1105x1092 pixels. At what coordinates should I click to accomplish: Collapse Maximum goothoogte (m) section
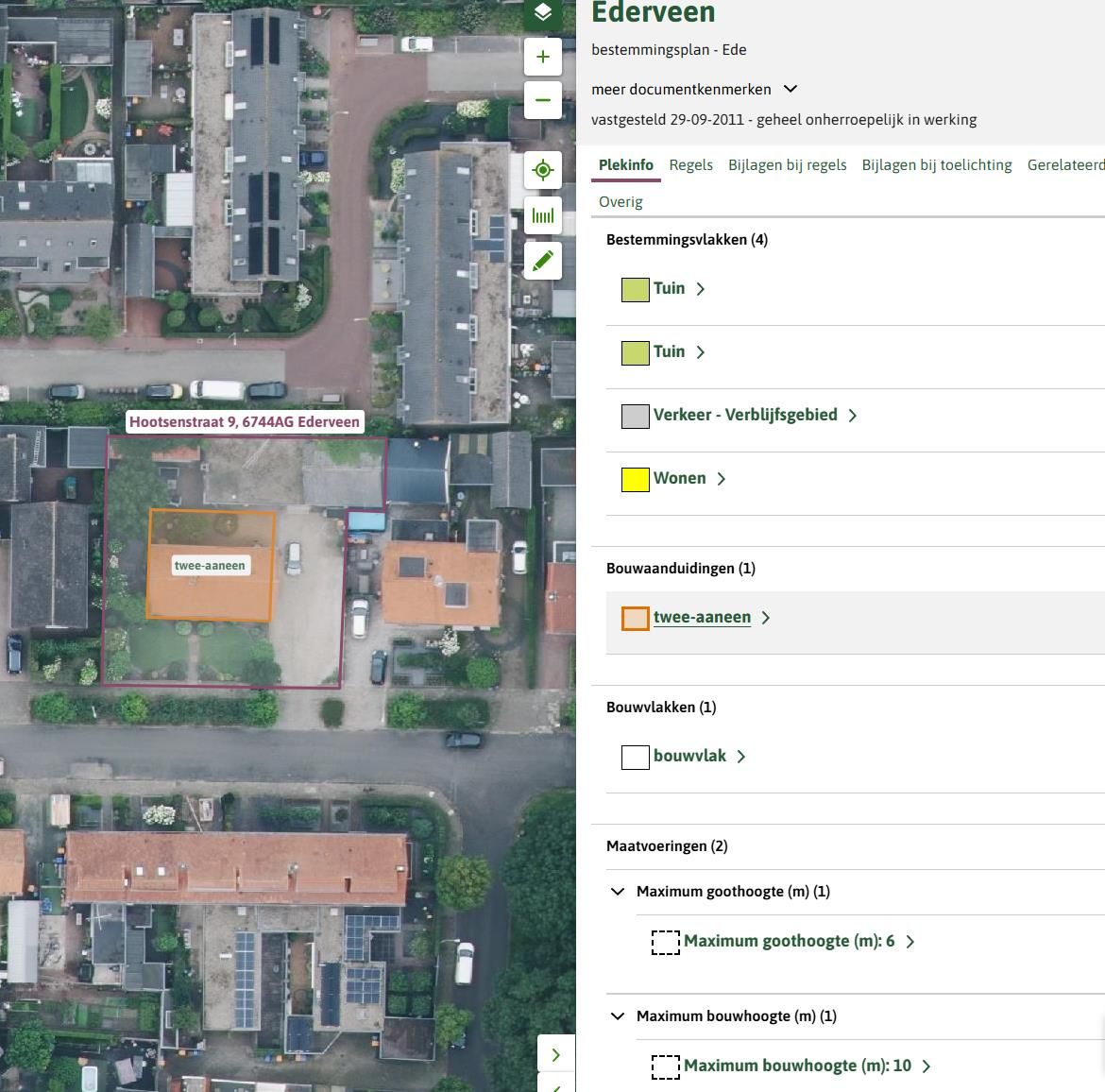pos(618,892)
